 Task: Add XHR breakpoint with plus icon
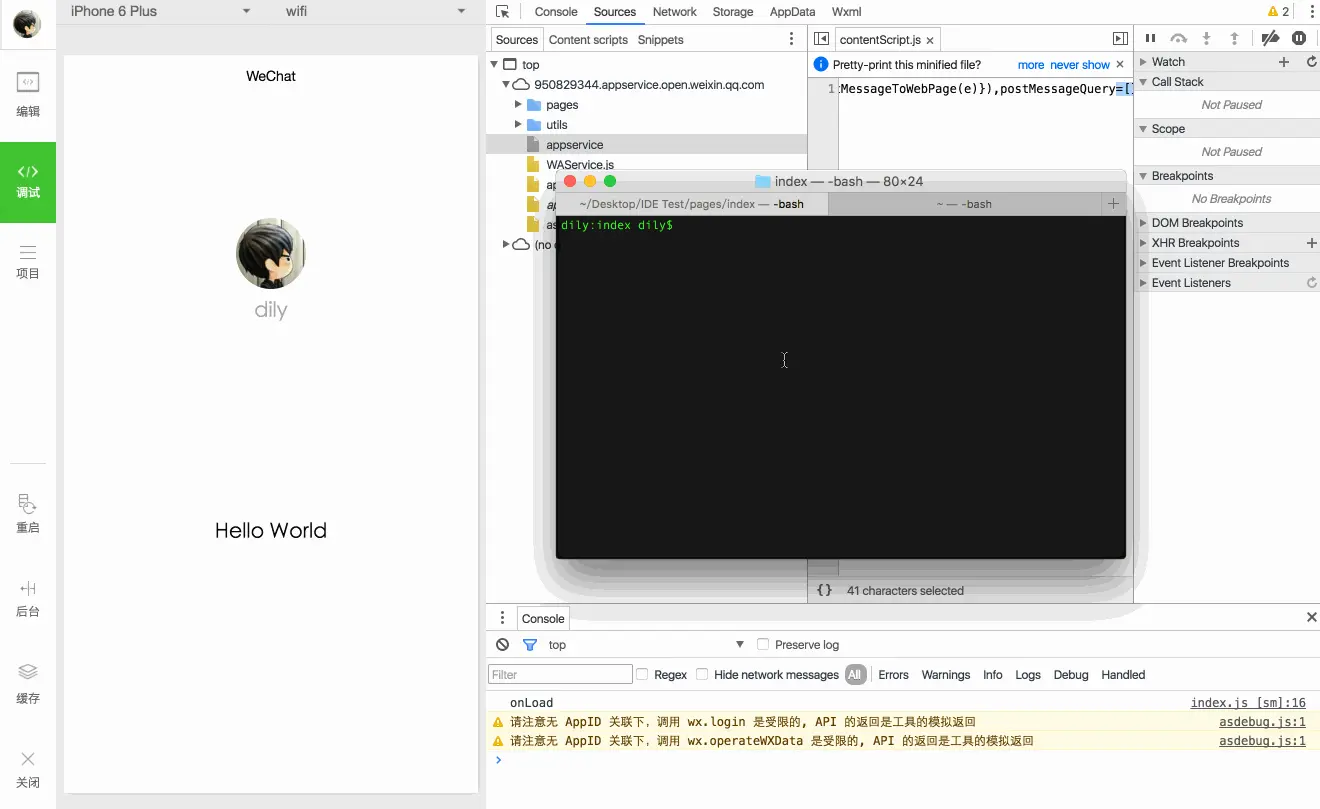tap(1312, 243)
